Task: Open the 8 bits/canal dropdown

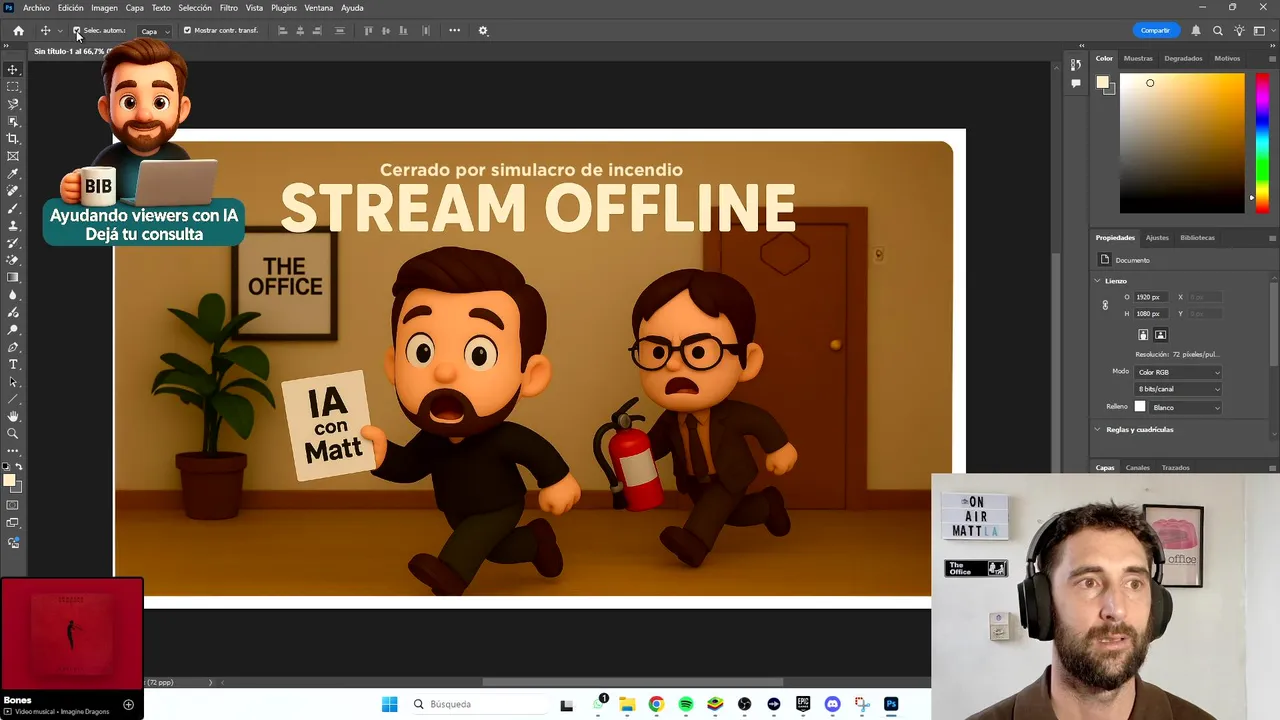Action: tap(1178, 389)
